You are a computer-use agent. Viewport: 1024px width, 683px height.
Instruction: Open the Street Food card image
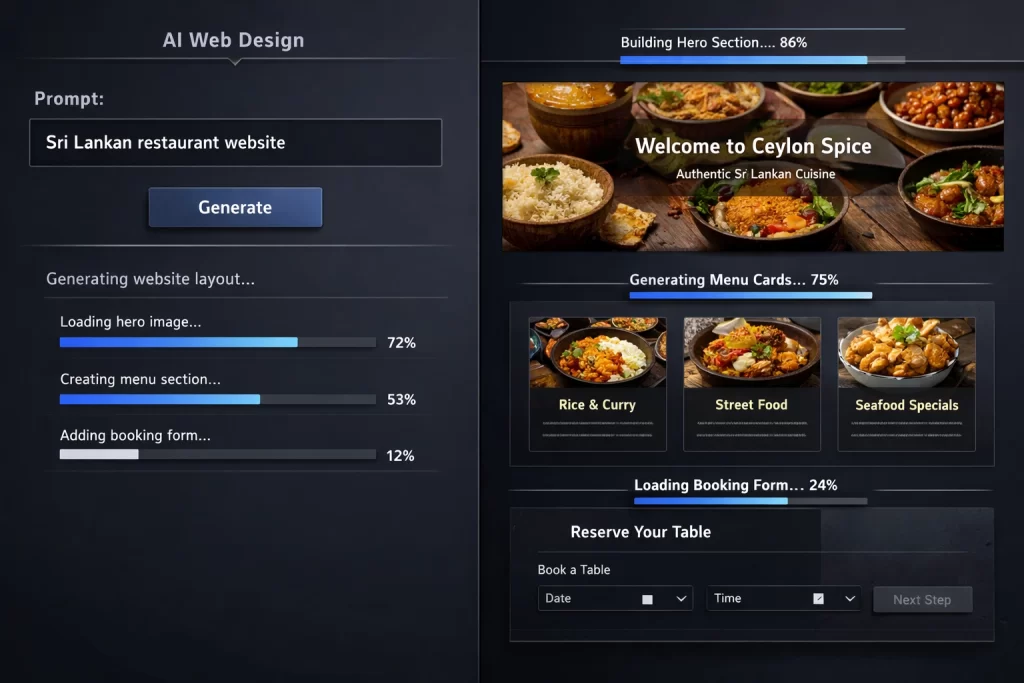pos(752,352)
